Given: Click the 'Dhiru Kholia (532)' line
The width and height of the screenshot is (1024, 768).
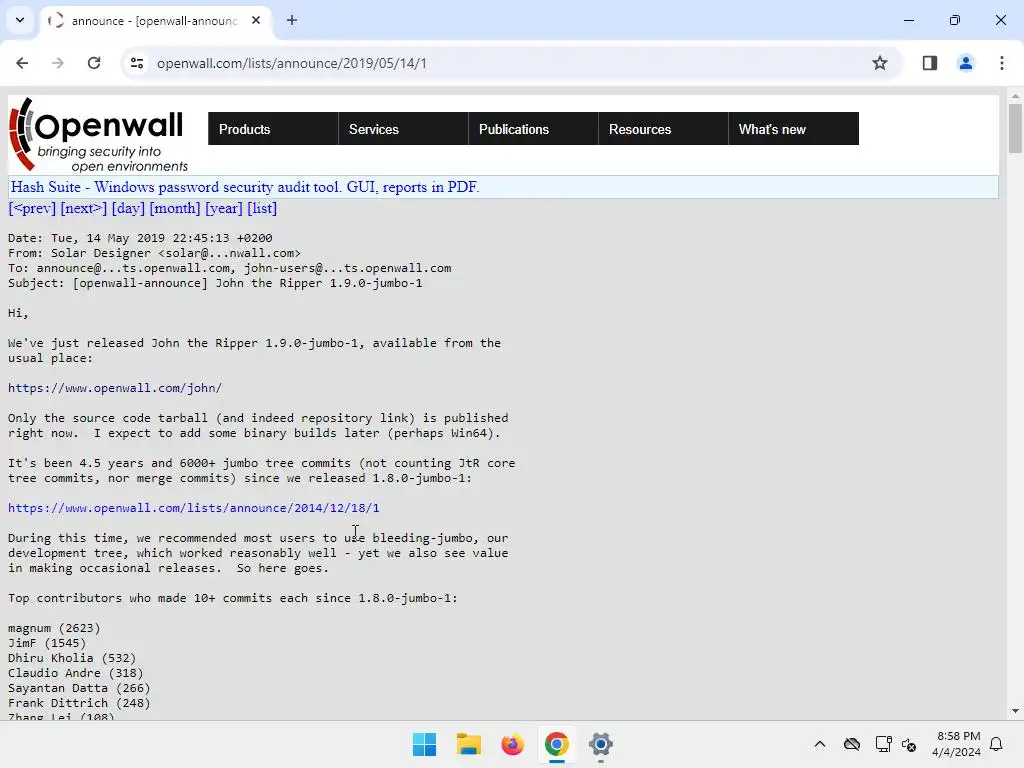Looking at the screenshot, I should click(72, 658).
